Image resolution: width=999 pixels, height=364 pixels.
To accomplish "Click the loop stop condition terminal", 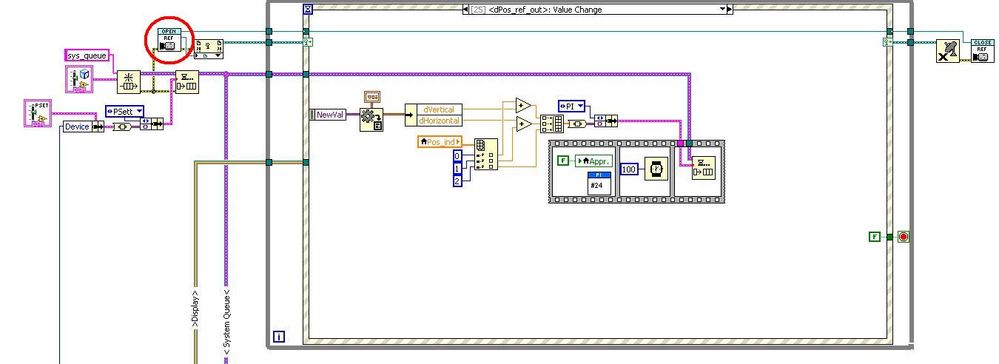I will click(903, 237).
